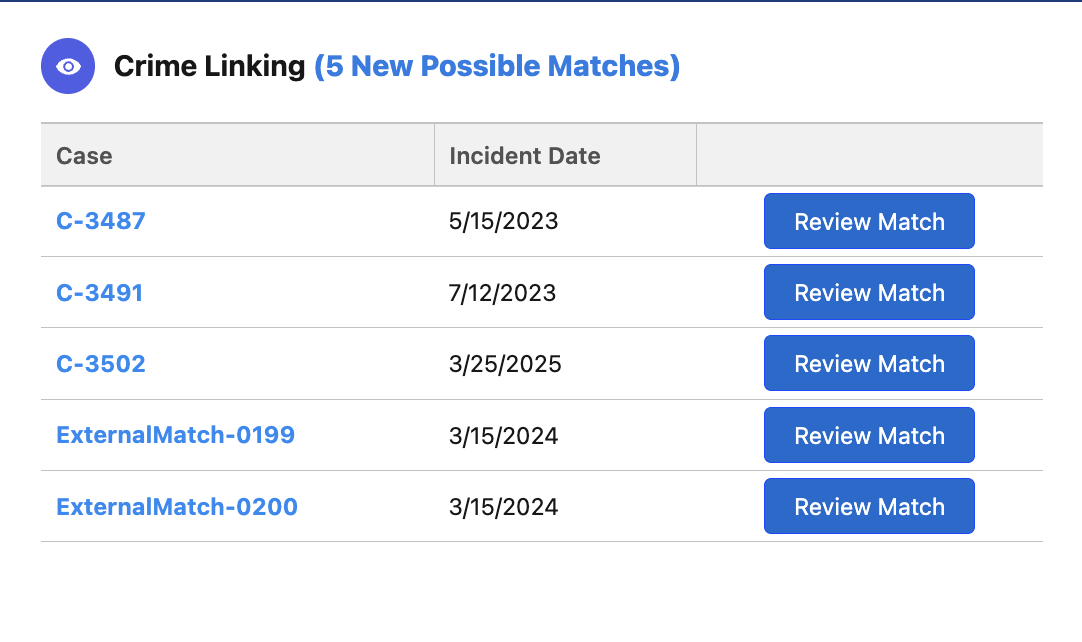Screen dimensions: 1082x642
Task: Open case link C-3491
Action: click(100, 293)
